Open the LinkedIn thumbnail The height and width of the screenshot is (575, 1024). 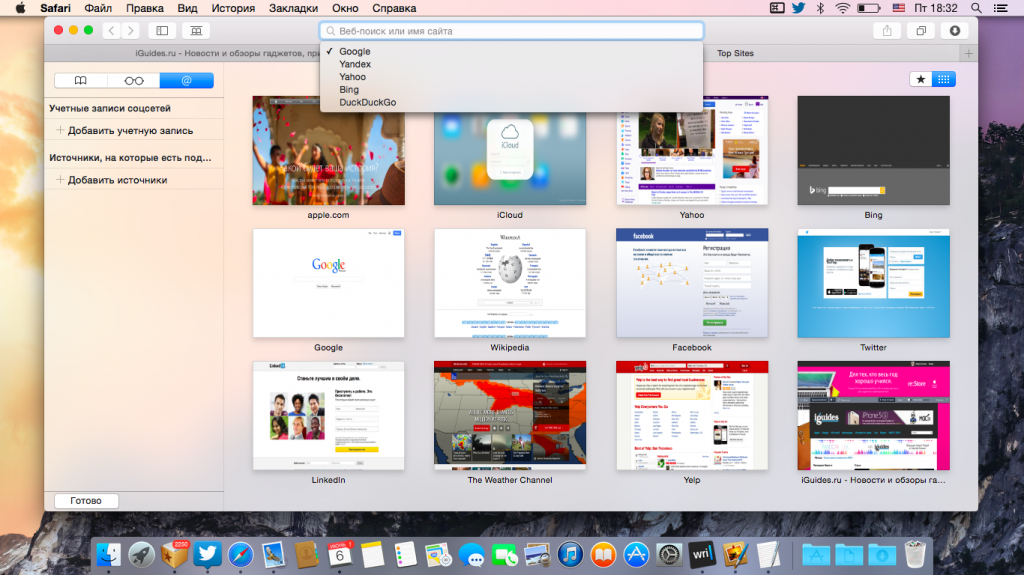point(328,416)
